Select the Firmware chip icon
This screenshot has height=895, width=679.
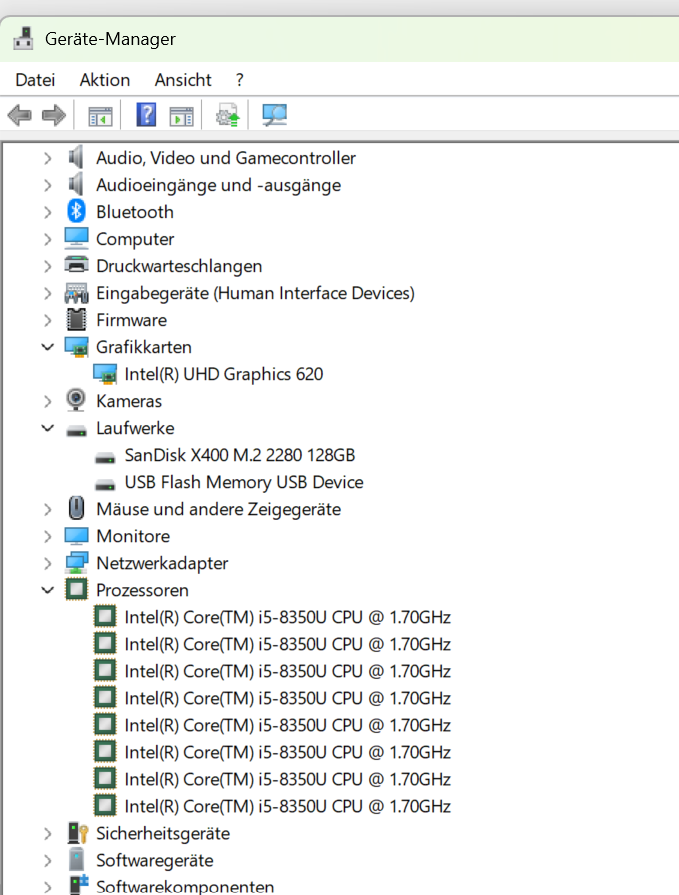[76, 320]
